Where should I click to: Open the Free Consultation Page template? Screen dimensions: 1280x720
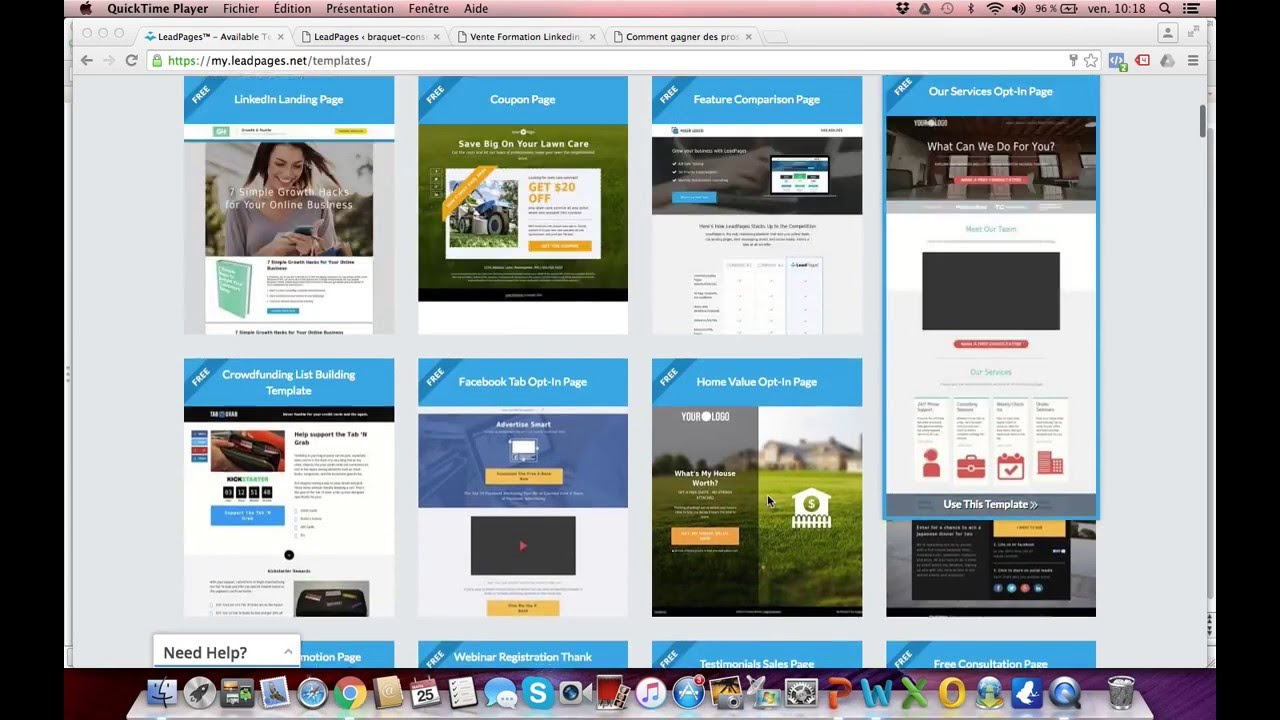pyautogui.click(x=991, y=655)
